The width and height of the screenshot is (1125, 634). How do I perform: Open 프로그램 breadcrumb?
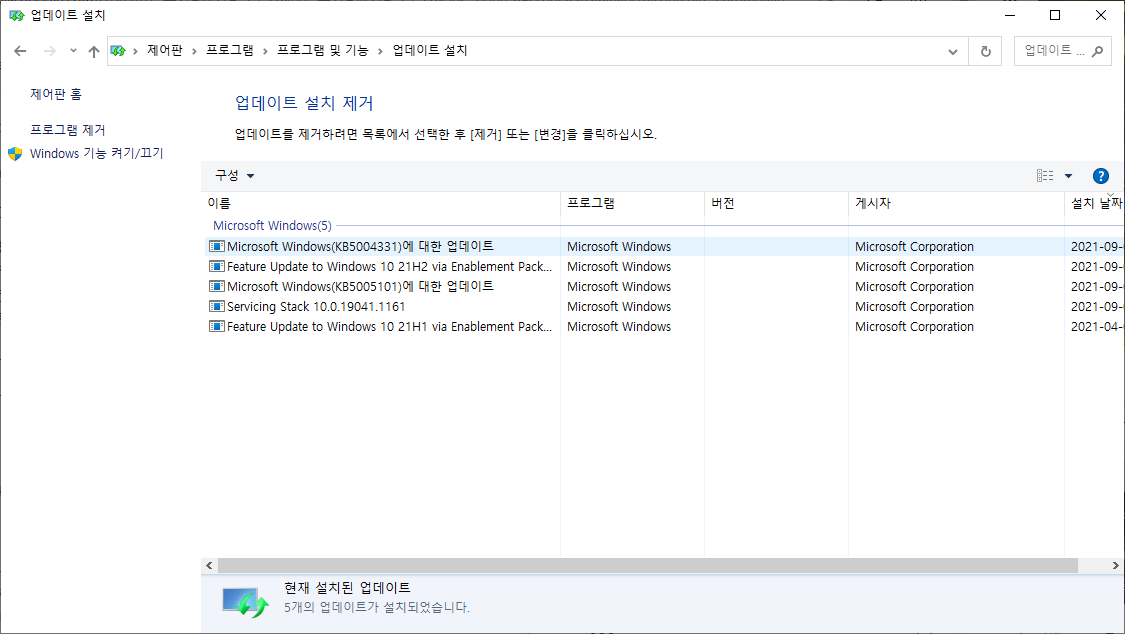(x=230, y=50)
